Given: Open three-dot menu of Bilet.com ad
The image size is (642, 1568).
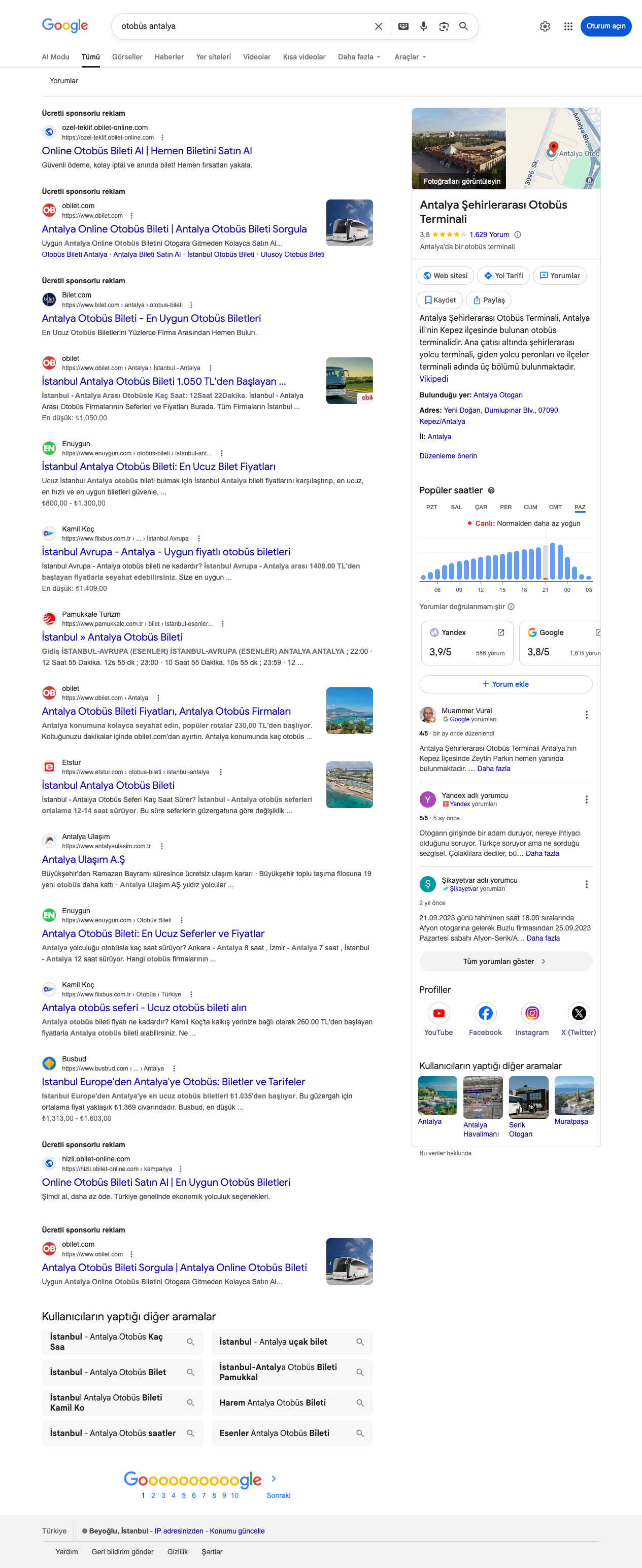Looking at the screenshot, I should click(191, 305).
